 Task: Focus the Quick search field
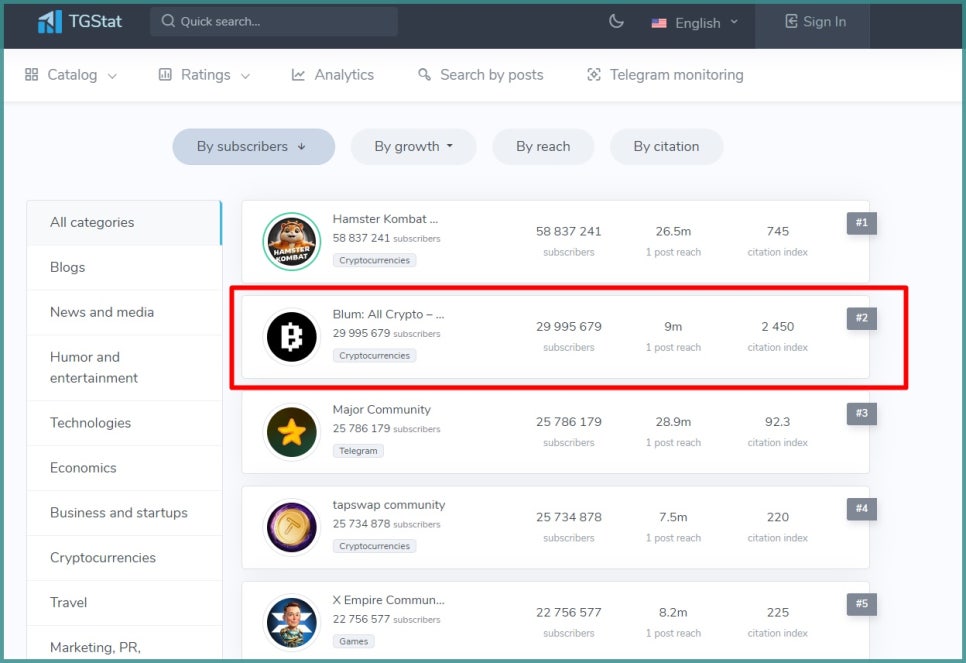pos(274,22)
